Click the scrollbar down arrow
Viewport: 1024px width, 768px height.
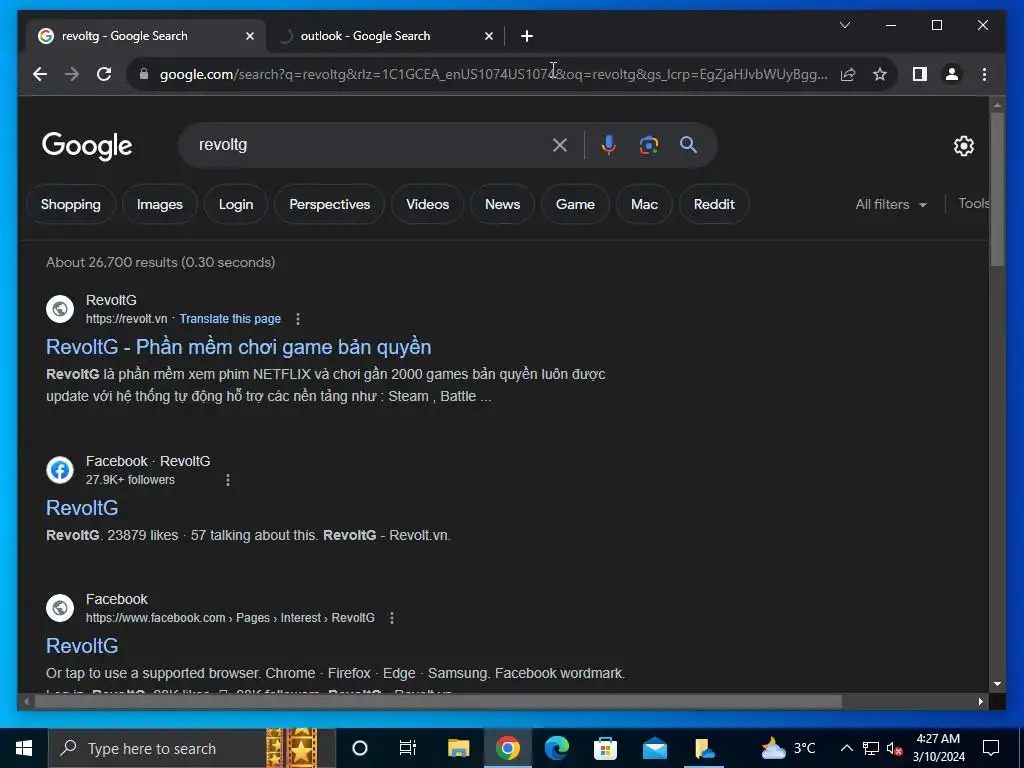[997, 684]
